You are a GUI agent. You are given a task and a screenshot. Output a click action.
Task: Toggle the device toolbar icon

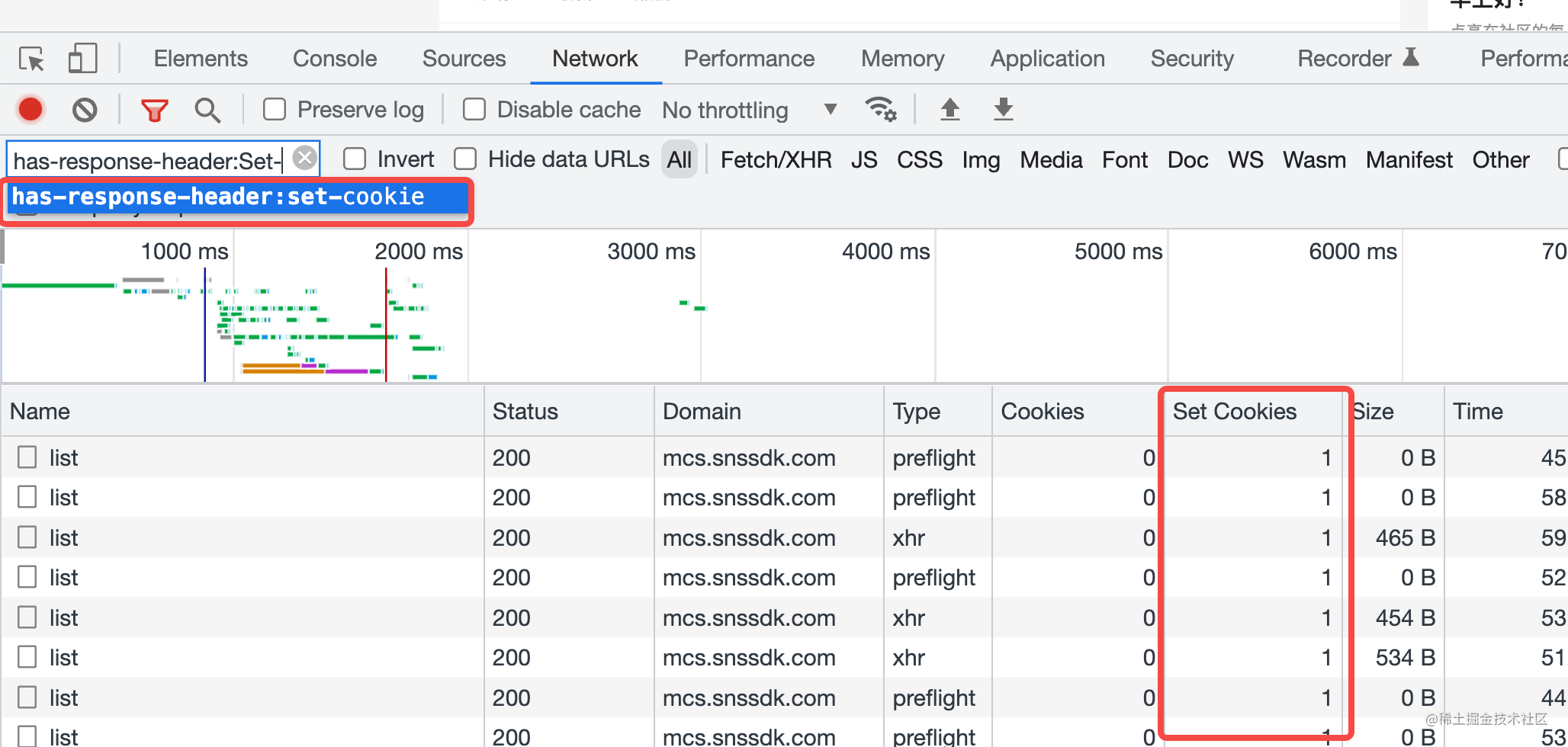(x=82, y=59)
